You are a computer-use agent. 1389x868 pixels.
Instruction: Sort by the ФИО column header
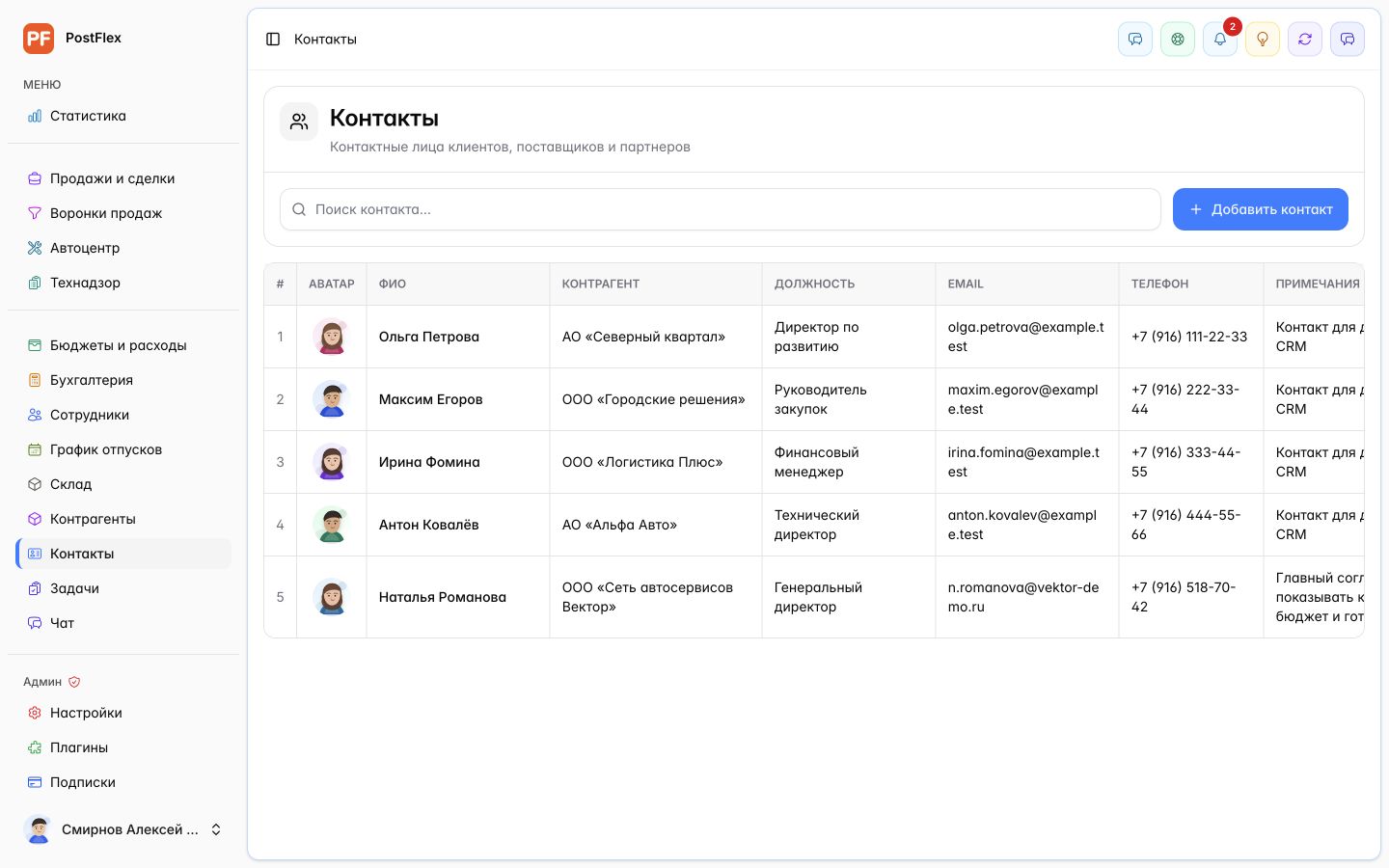click(x=393, y=284)
